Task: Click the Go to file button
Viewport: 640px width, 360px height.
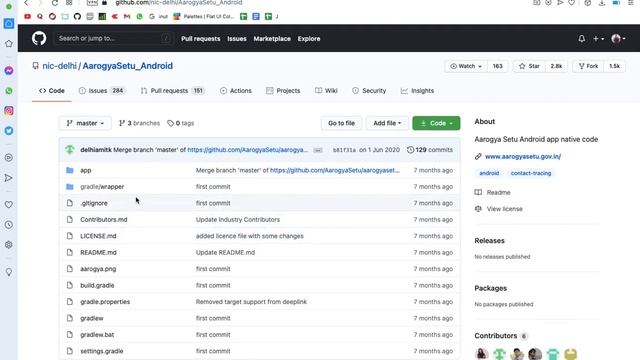Action: 341,123
